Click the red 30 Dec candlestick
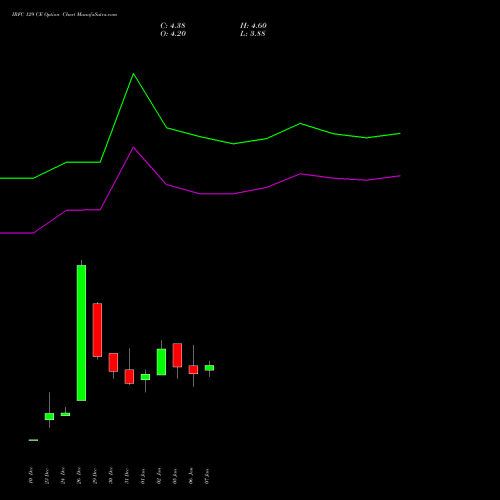 (113, 362)
